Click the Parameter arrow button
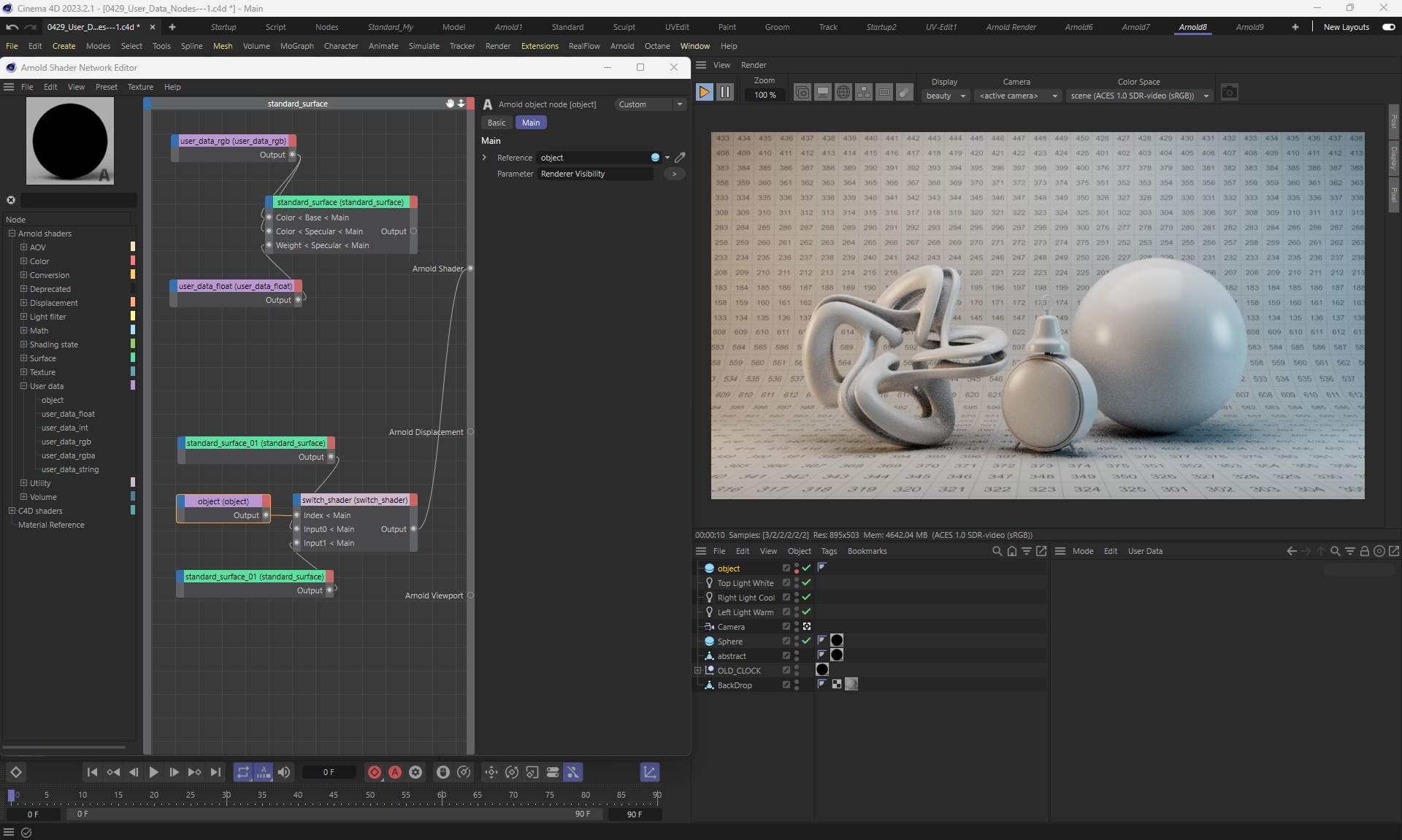 (x=674, y=174)
